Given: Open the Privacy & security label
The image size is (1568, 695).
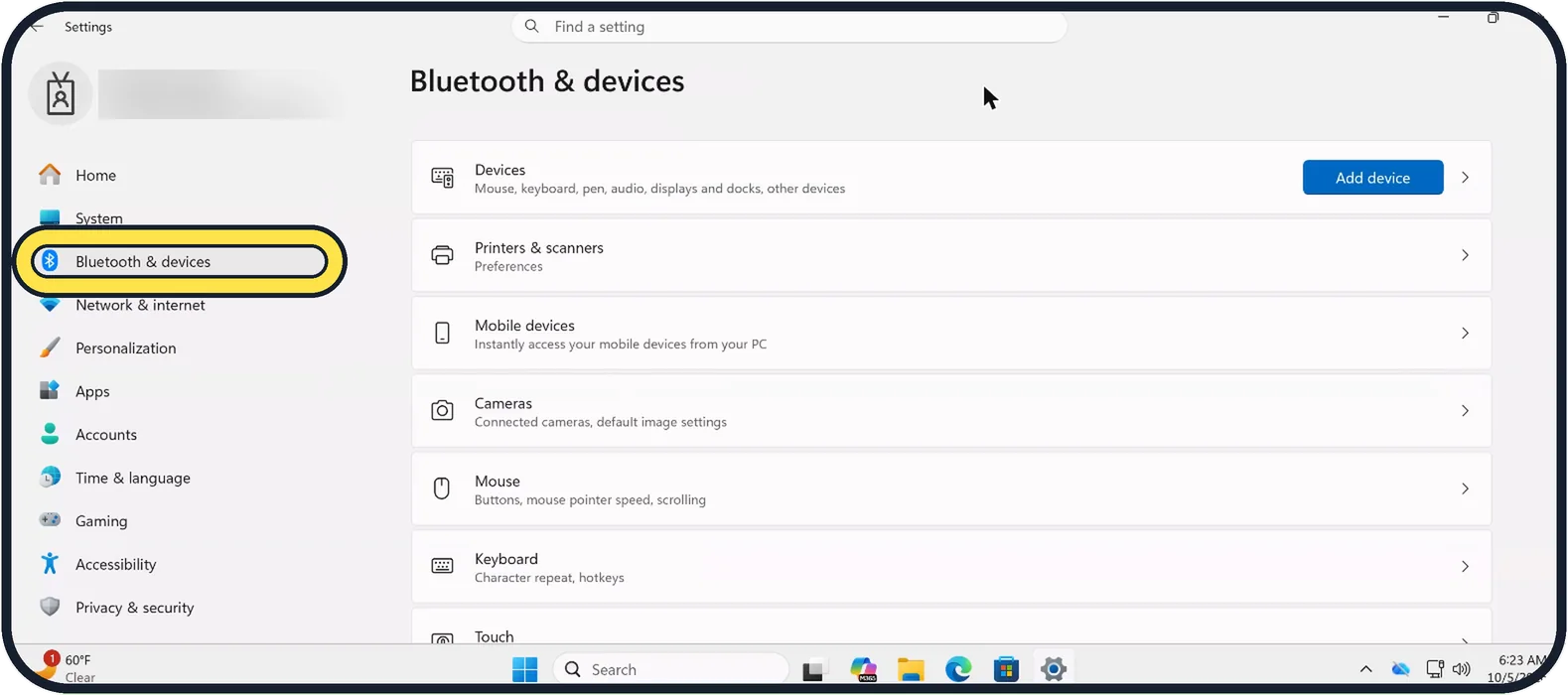Looking at the screenshot, I should click(x=134, y=607).
